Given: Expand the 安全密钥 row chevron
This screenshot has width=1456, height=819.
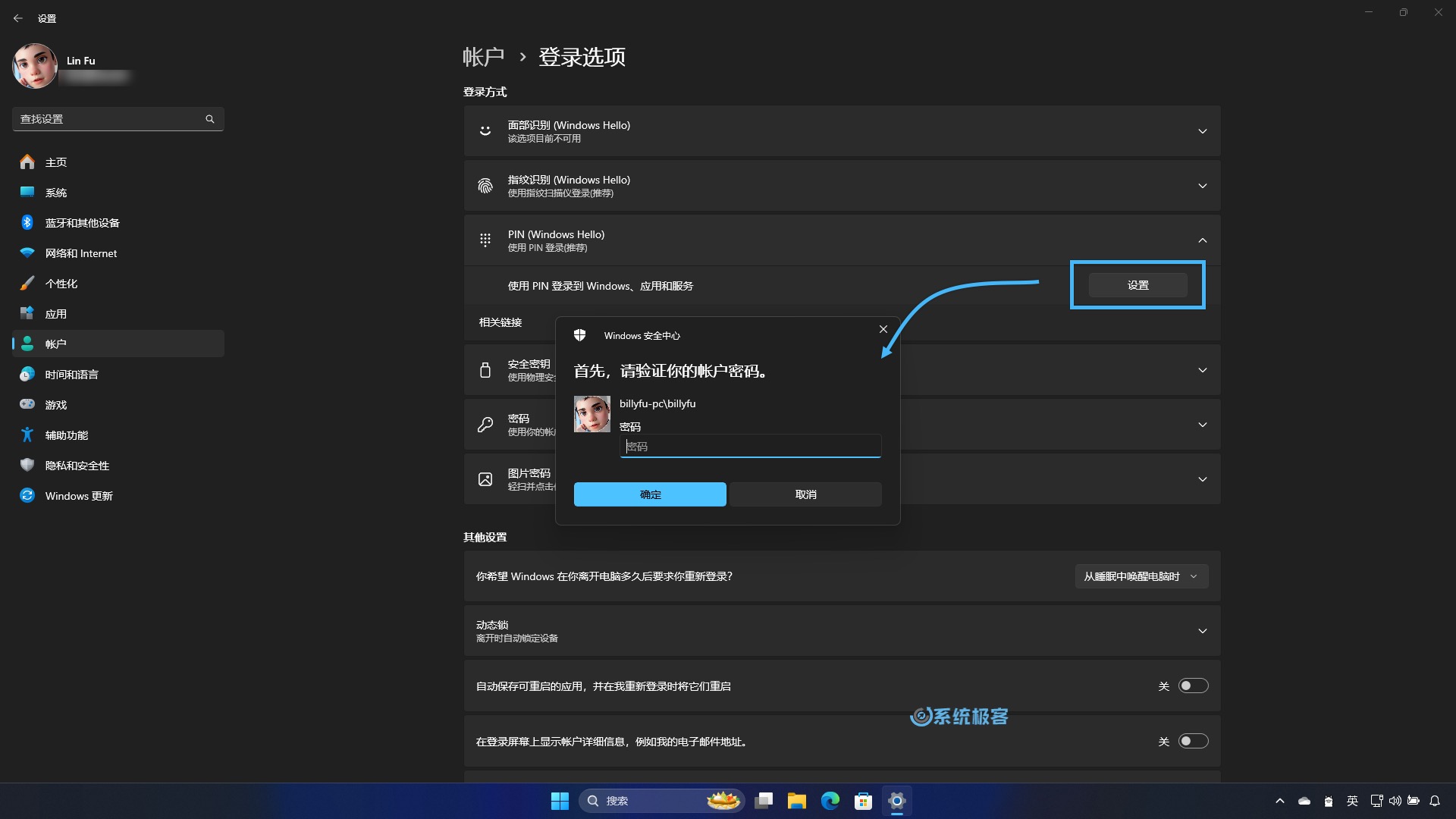Looking at the screenshot, I should (1202, 370).
